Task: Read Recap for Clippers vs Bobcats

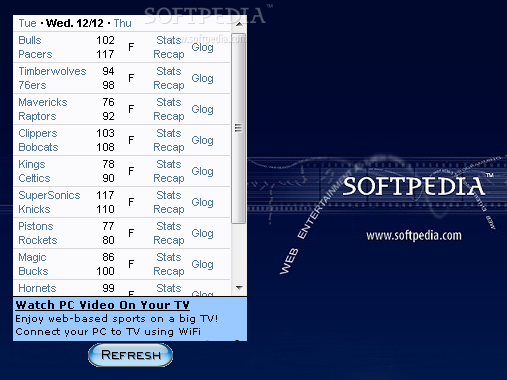Action: coord(169,147)
